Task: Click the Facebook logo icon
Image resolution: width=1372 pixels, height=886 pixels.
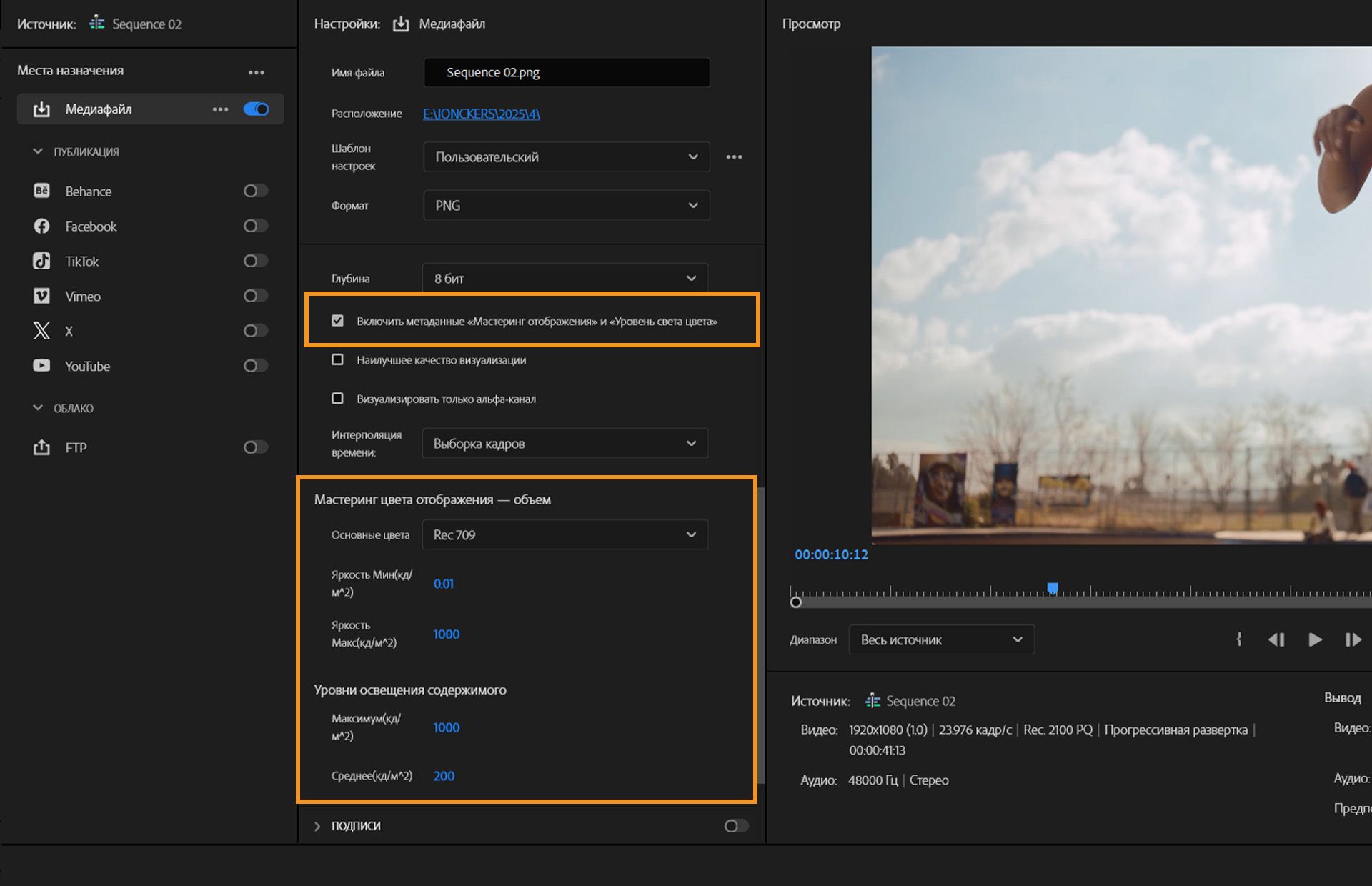Action: 41,226
